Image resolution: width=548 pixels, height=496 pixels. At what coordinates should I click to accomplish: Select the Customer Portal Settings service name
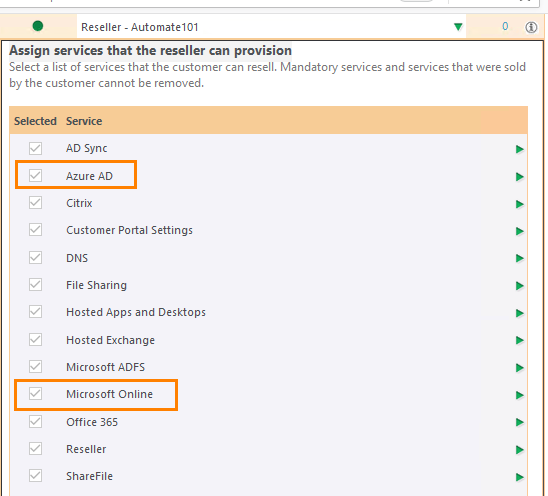(x=129, y=230)
